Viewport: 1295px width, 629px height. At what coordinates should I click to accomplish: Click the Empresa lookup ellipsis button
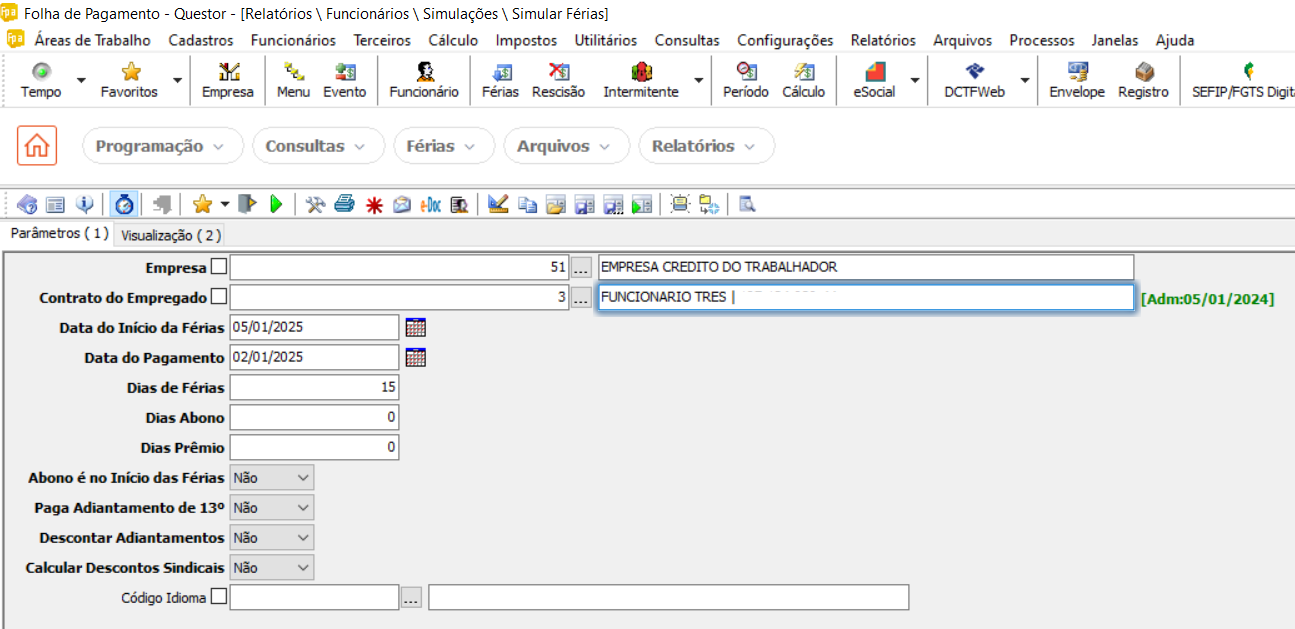coord(582,268)
